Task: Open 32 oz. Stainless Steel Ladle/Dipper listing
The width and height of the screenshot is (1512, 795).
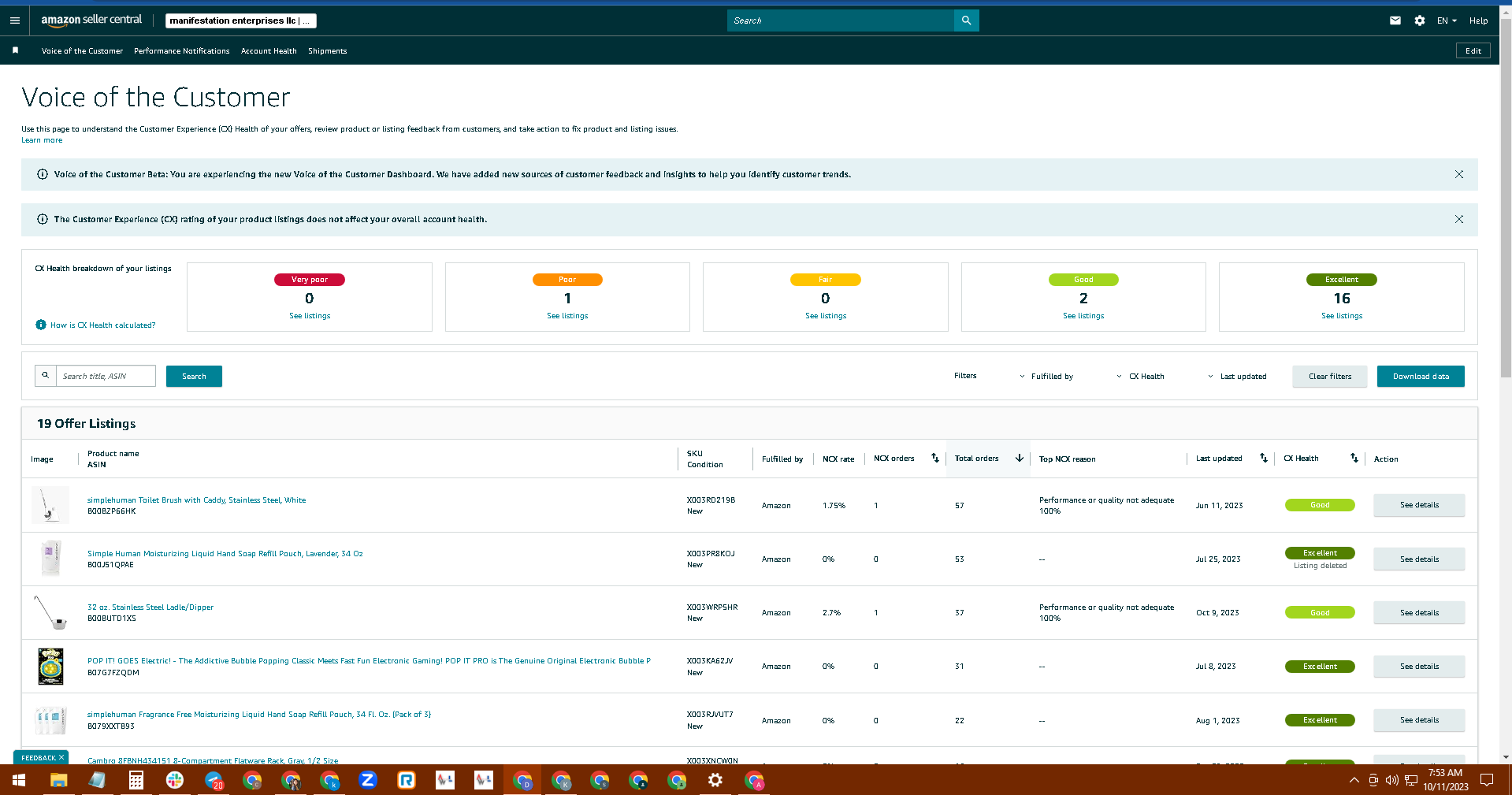Action: point(150,607)
